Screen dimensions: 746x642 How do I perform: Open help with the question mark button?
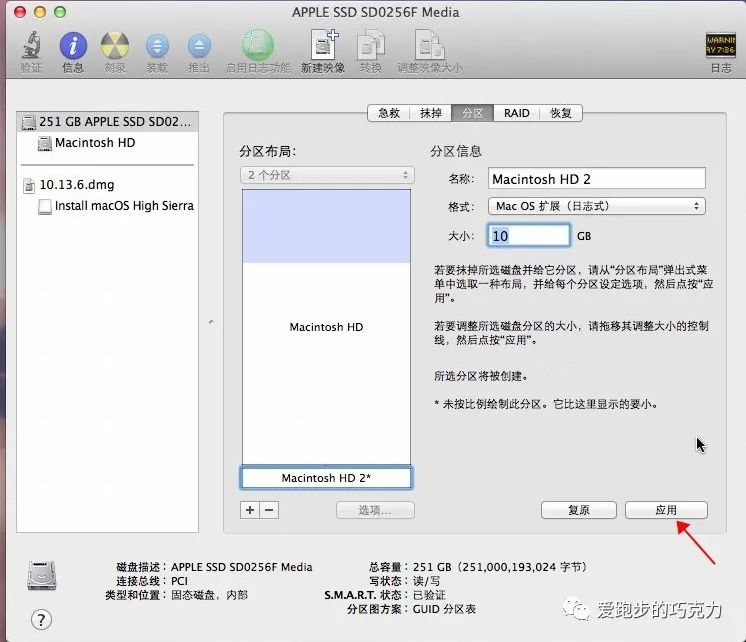[41, 620]
